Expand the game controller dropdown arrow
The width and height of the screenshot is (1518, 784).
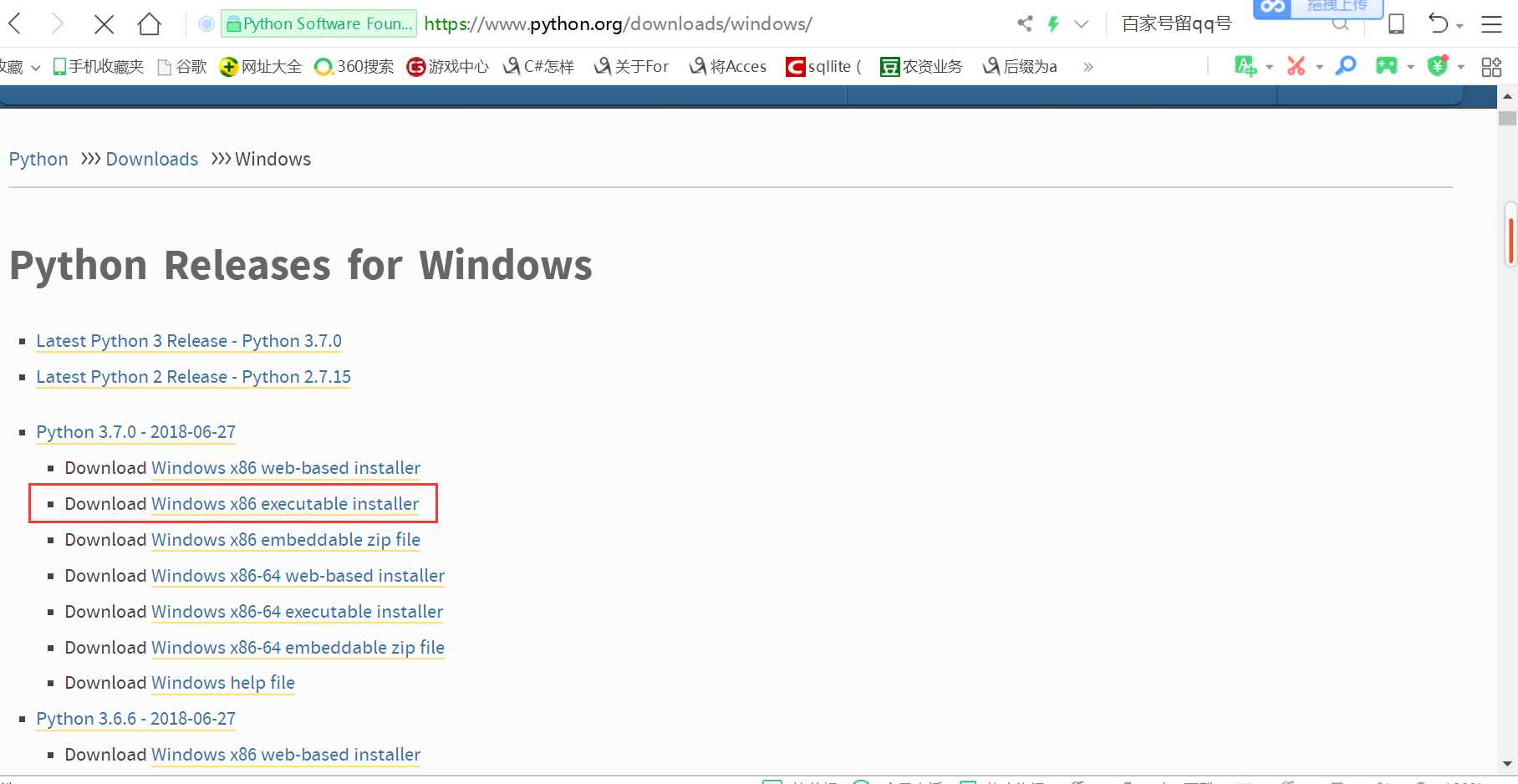pyautogui.click(x=1410, y=68)
